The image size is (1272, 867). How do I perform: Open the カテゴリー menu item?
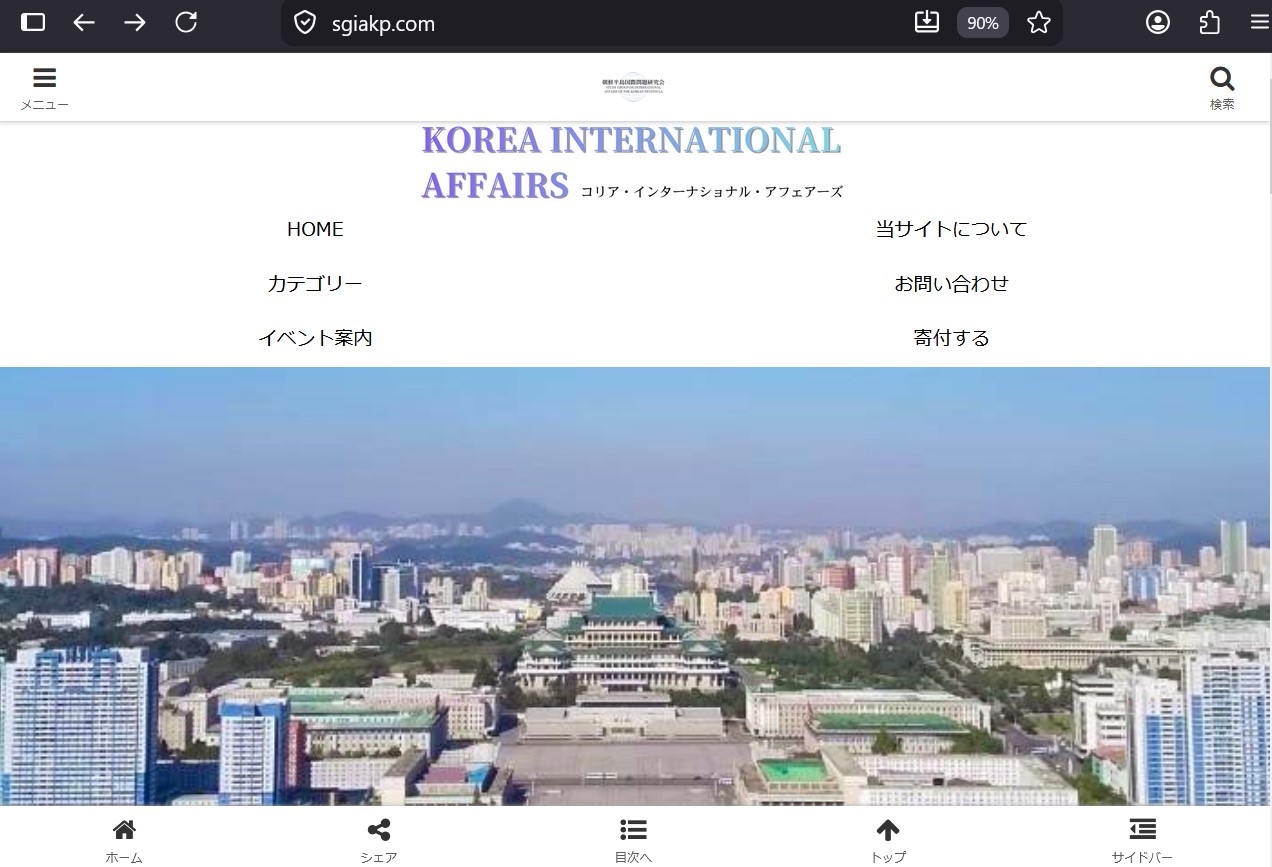click(x=315, y=284)
